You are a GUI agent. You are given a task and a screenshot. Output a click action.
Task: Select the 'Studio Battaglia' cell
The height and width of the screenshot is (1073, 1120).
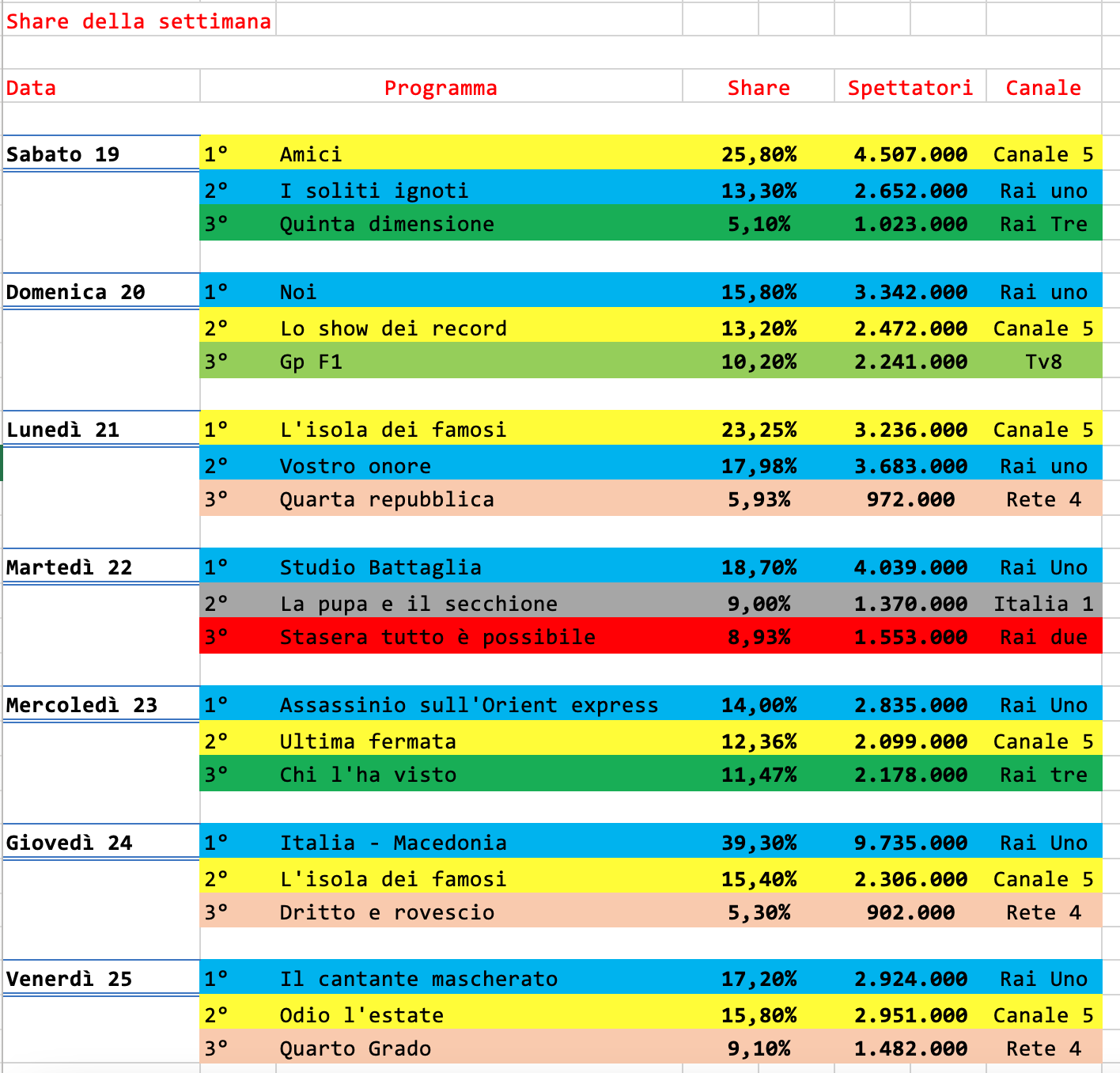pos(380,567)
